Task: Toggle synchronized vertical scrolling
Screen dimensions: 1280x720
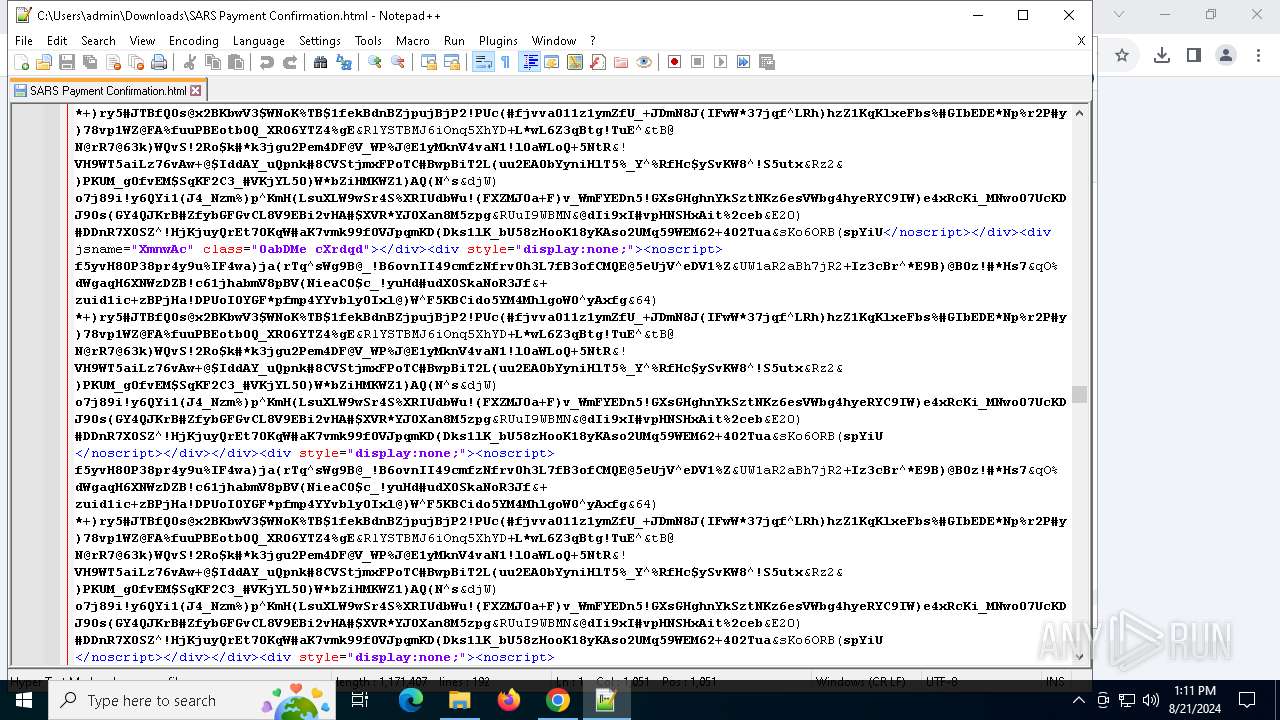Action: 429,62
